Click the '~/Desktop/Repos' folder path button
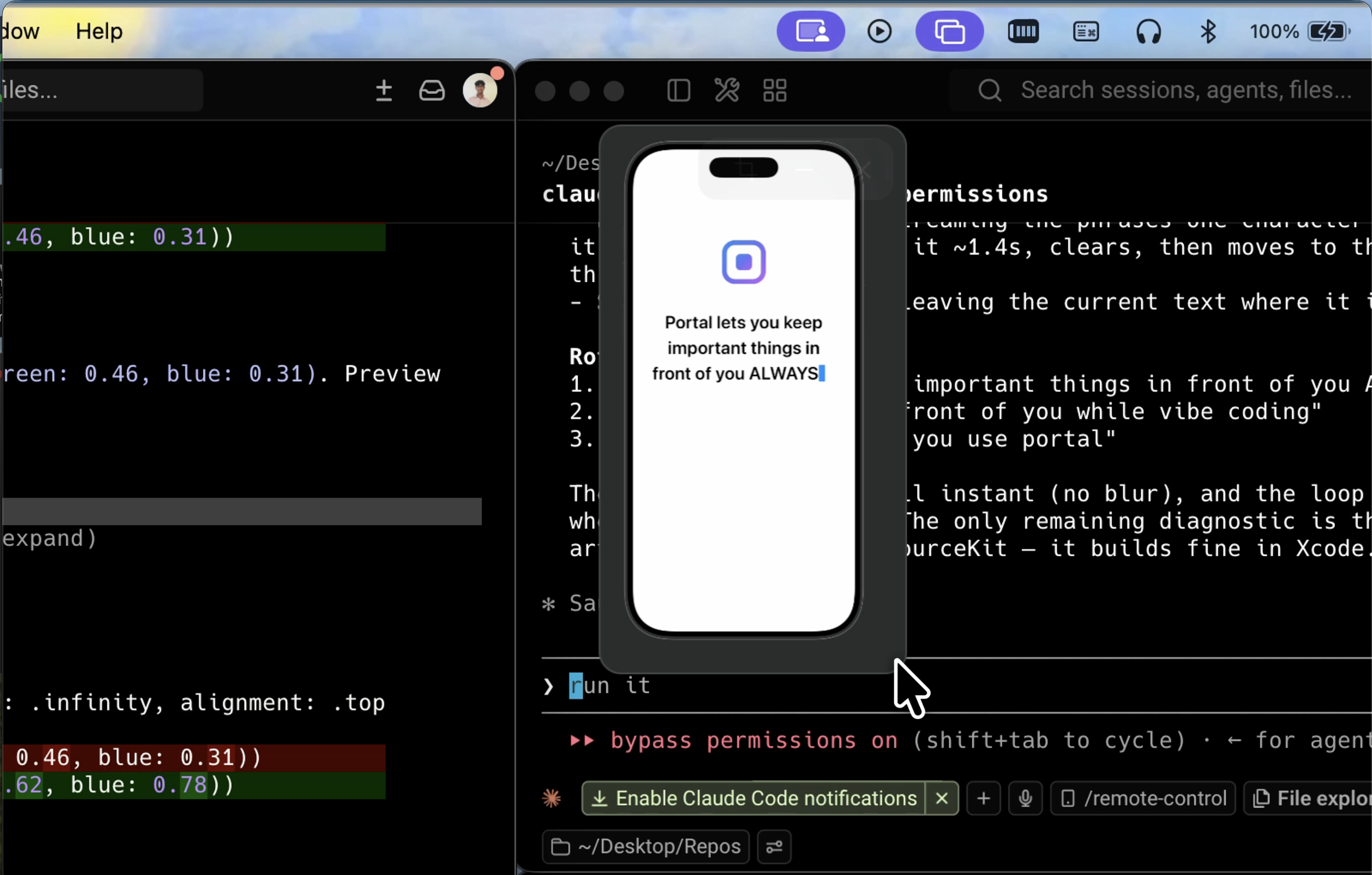The width and height of the screenshot is (1372, 875). point(645,846)
